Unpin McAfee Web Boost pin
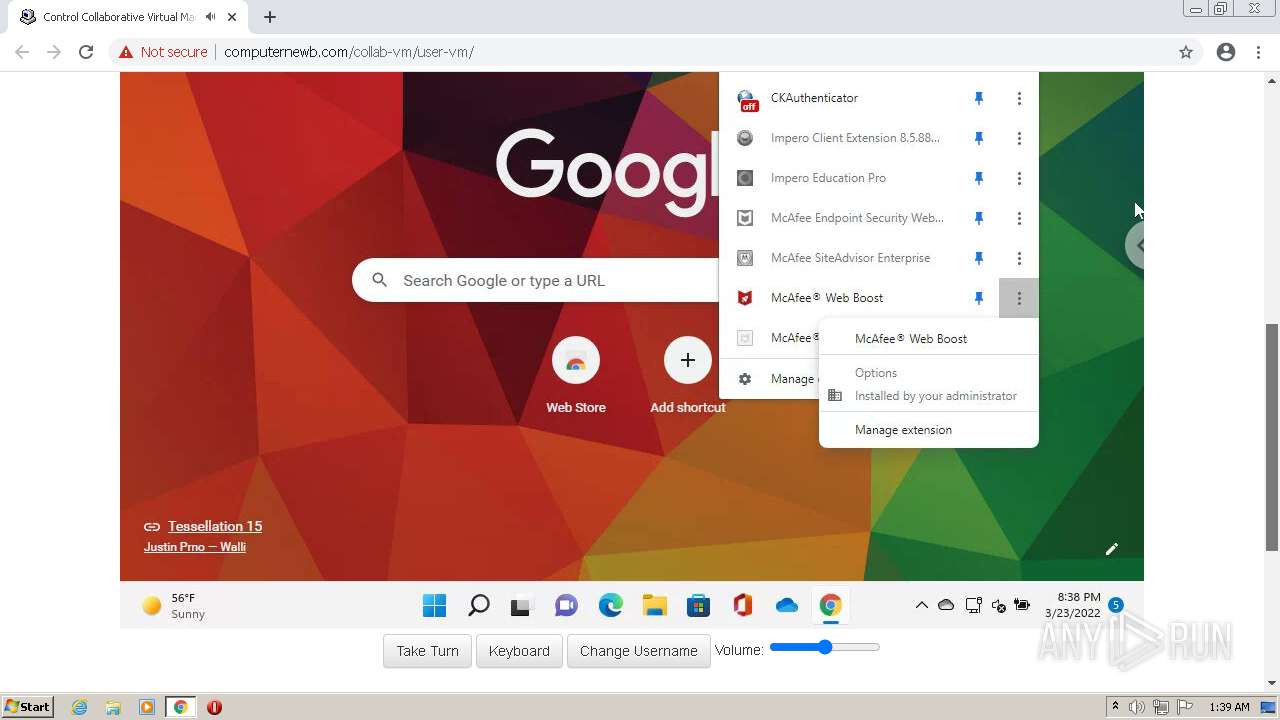The image size is (1280, 720). pyautogui.click(x=979, y=298)
